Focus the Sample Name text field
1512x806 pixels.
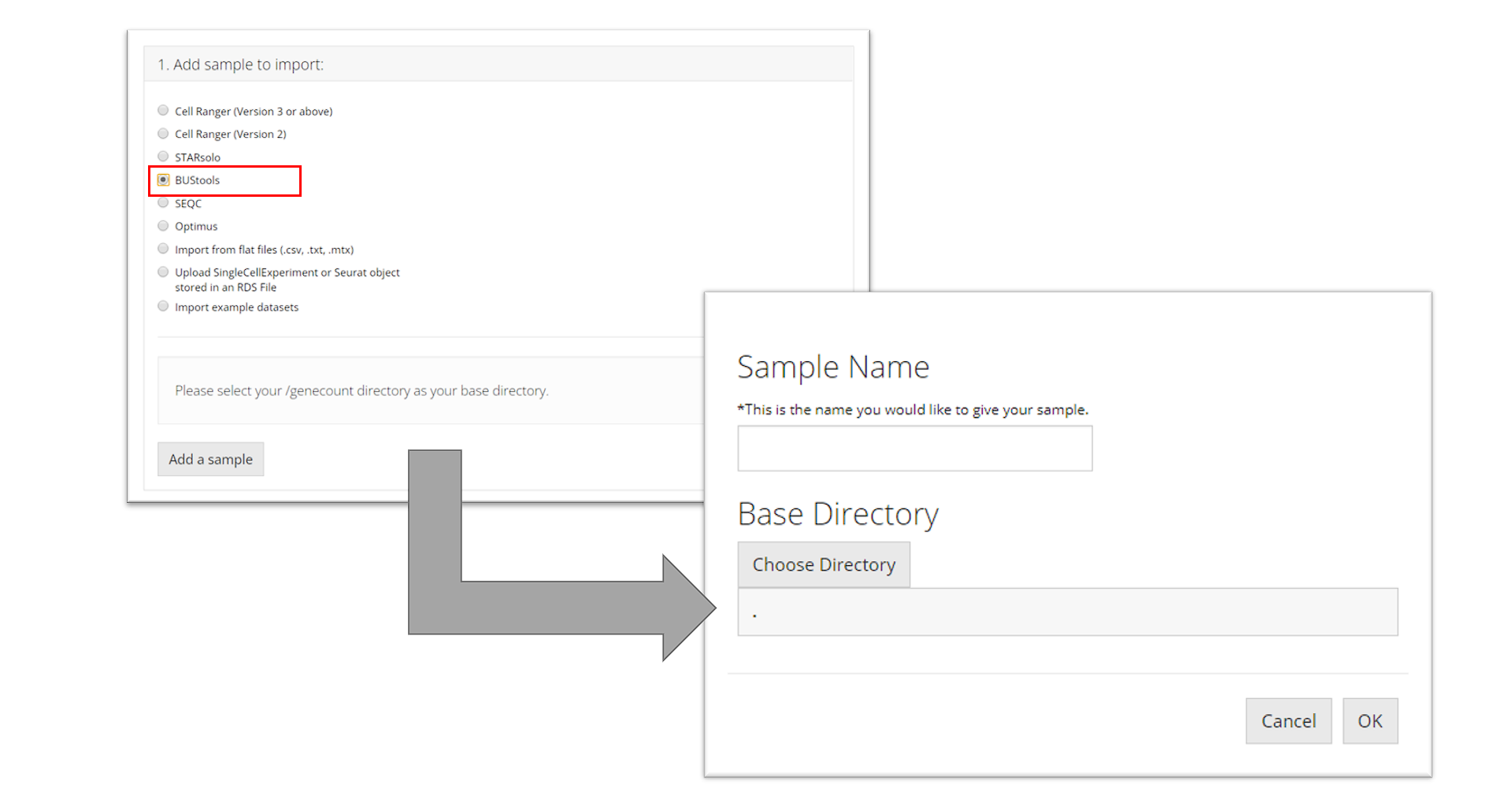[x=914, y=449]
